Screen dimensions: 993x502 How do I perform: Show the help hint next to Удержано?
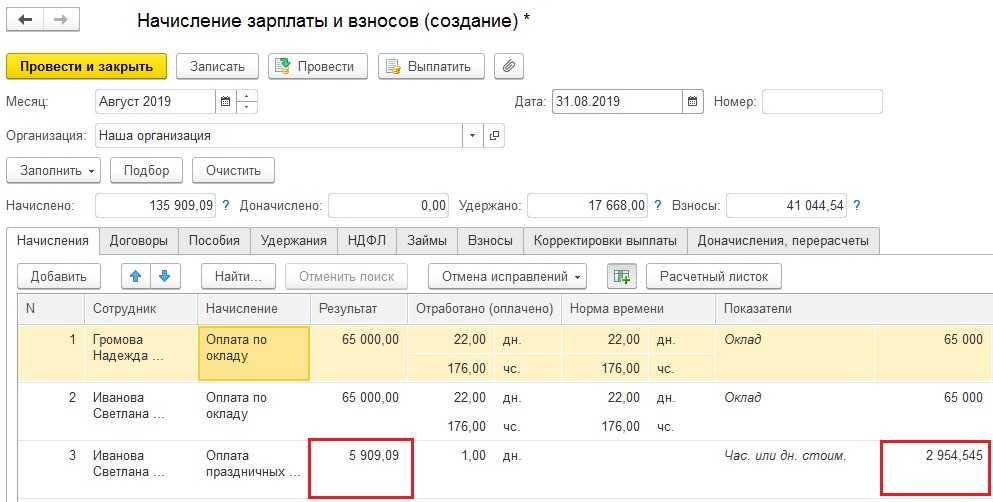657,206
